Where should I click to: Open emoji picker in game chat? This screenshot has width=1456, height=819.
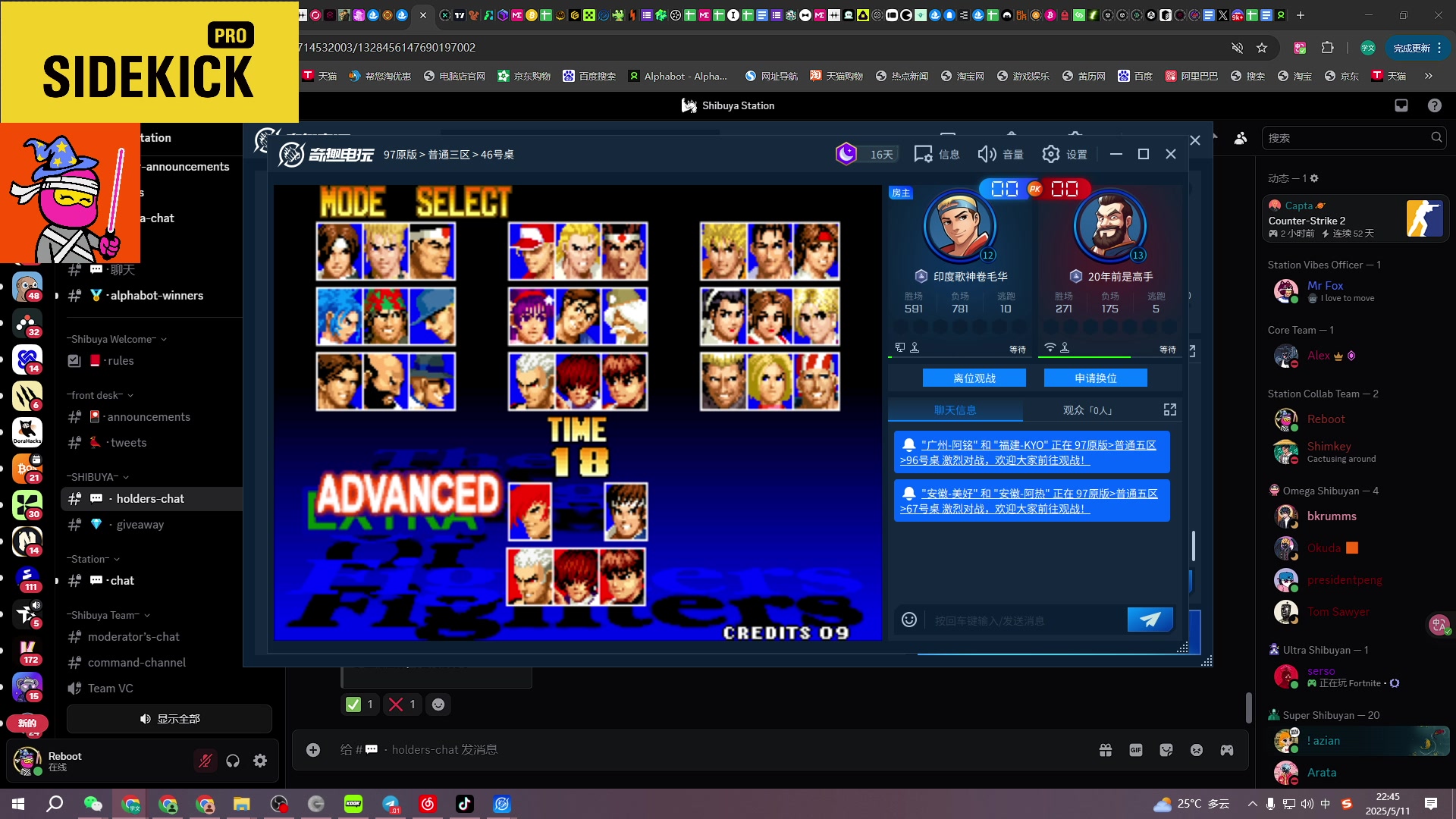[x=909, y=620]
